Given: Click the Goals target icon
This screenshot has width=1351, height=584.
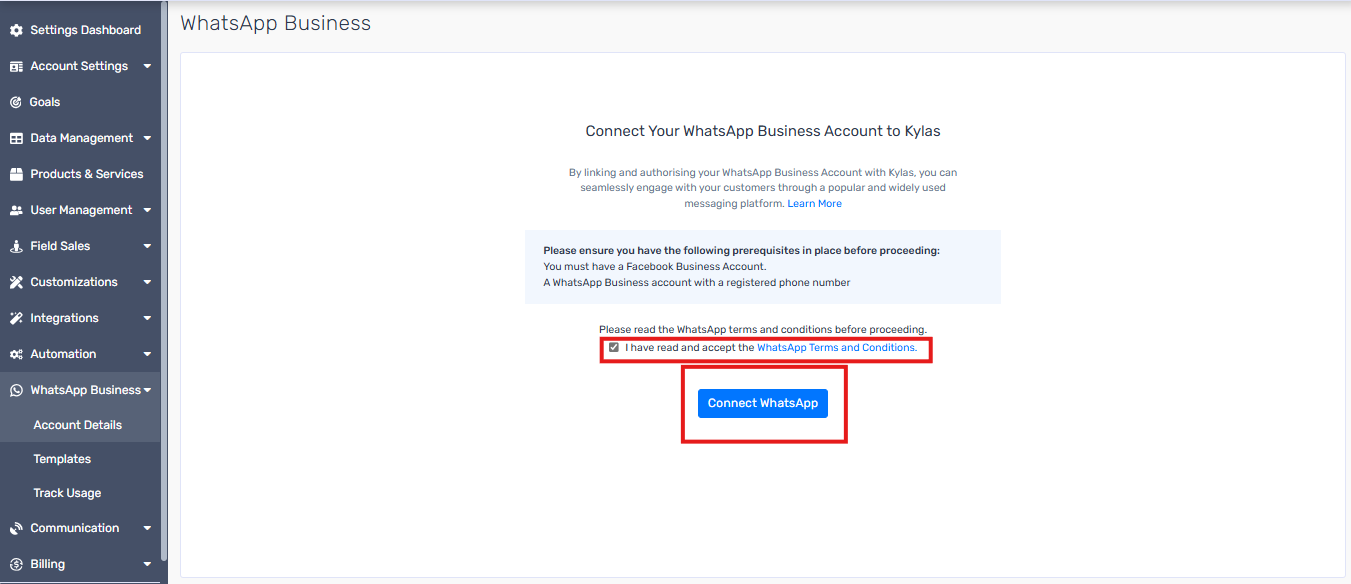Looking at the screenshot, I should 16,102.
